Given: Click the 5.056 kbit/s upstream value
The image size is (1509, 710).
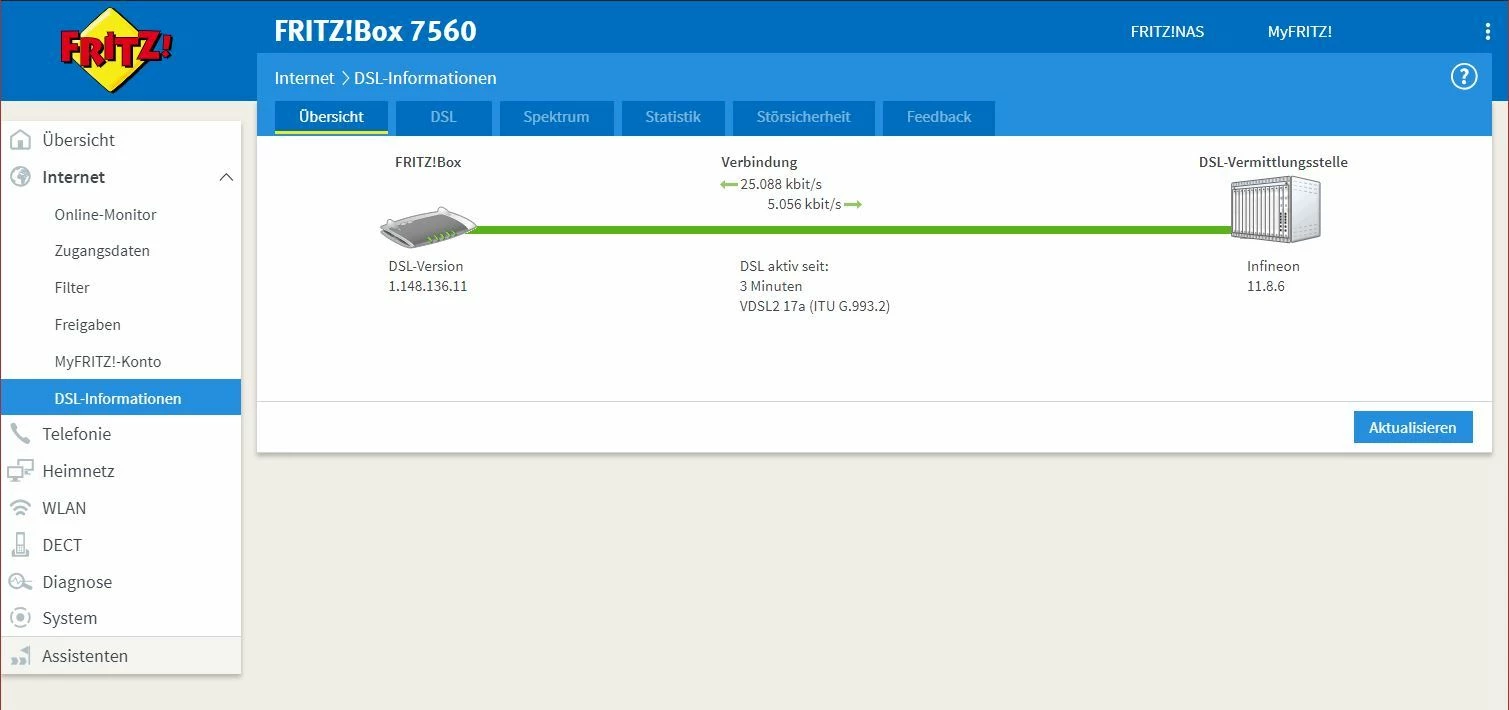Looking at the screenshot, I should pos(804,204).
